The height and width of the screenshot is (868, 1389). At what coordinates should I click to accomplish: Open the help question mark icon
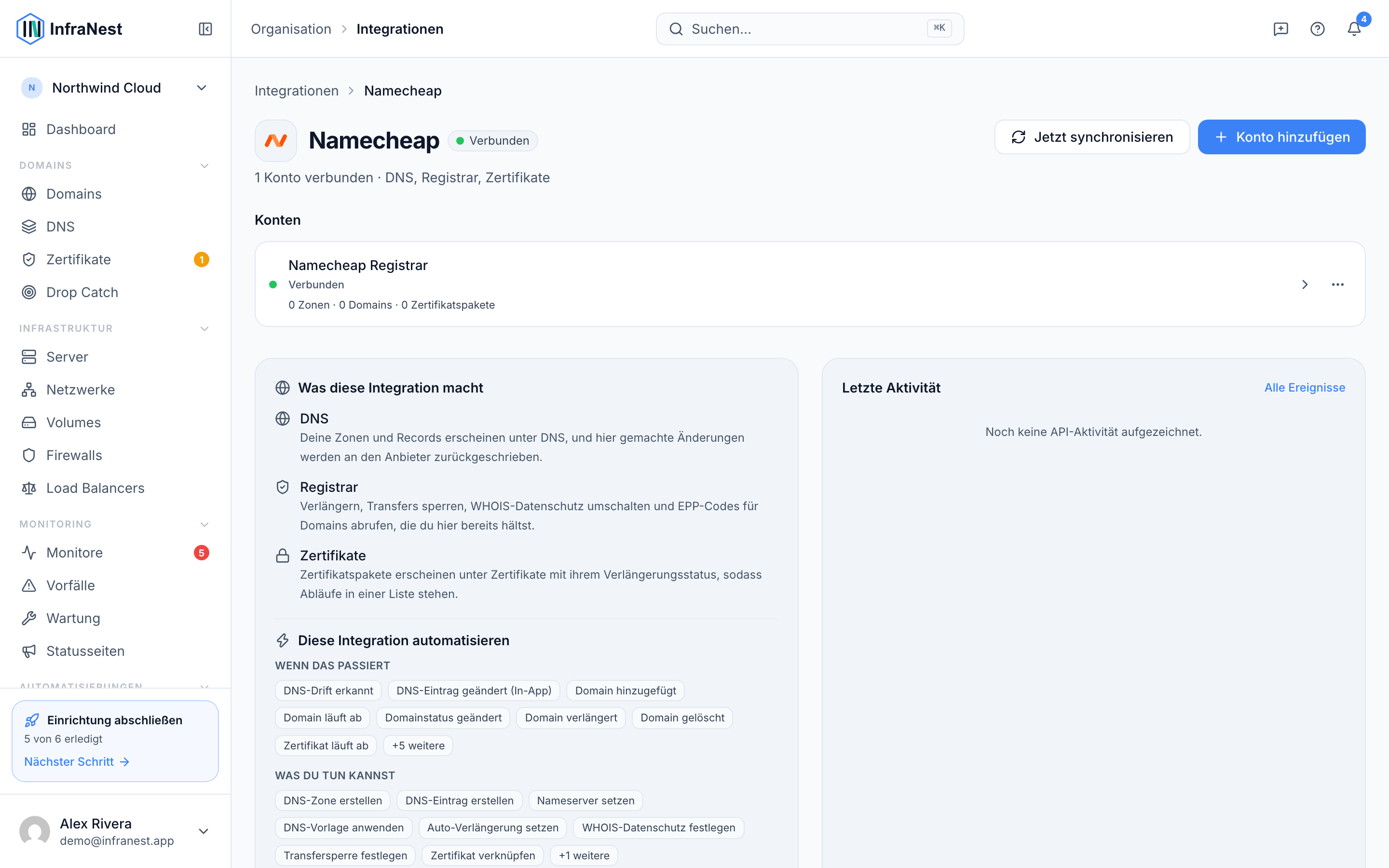(1317, 29)
